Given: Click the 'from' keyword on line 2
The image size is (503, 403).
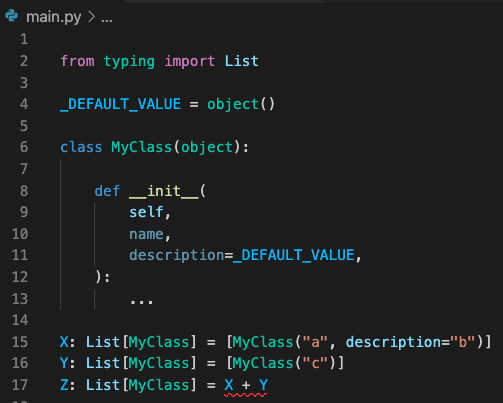Looking at the screenshot, I should click(x=77, y=61).
